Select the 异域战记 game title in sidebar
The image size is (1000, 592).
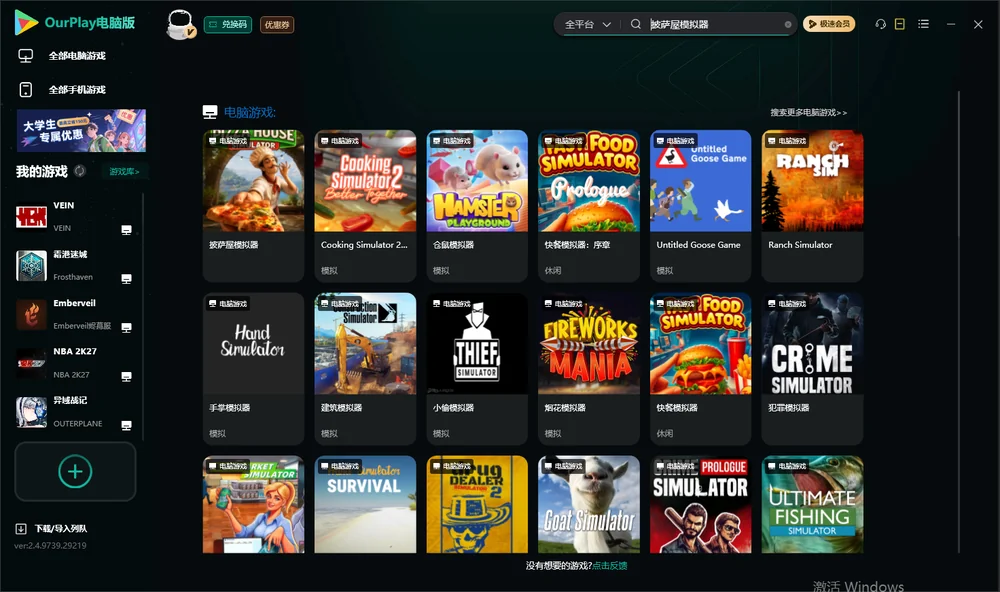(70, 400)
